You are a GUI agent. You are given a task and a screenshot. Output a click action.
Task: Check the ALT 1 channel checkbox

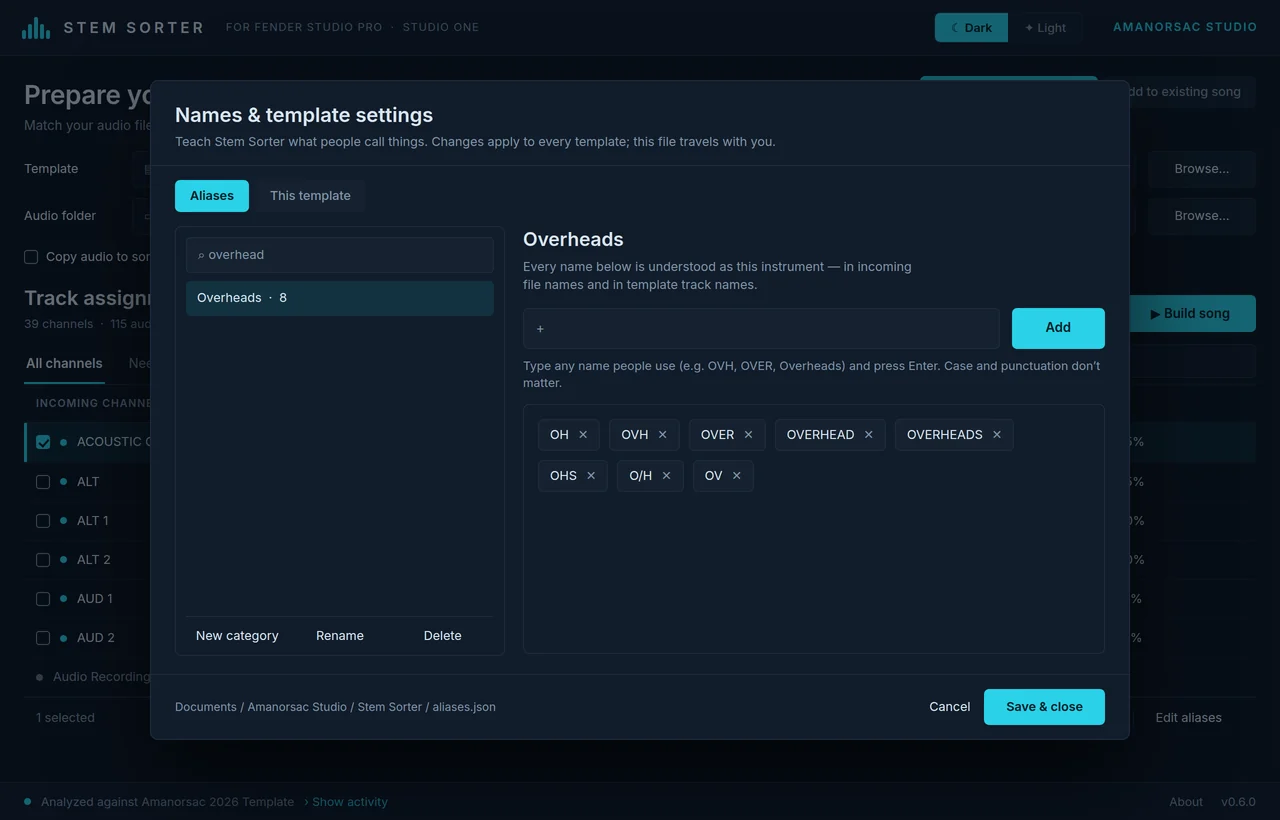tap(43, 521)
